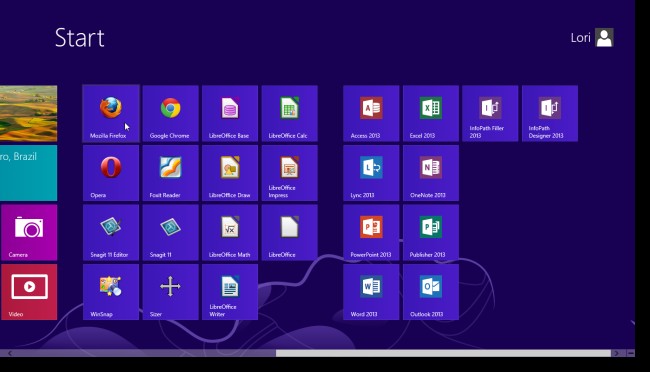Launch the Lync 2013 tile
This screenshot has width=650, height=372.
point(371,173)
